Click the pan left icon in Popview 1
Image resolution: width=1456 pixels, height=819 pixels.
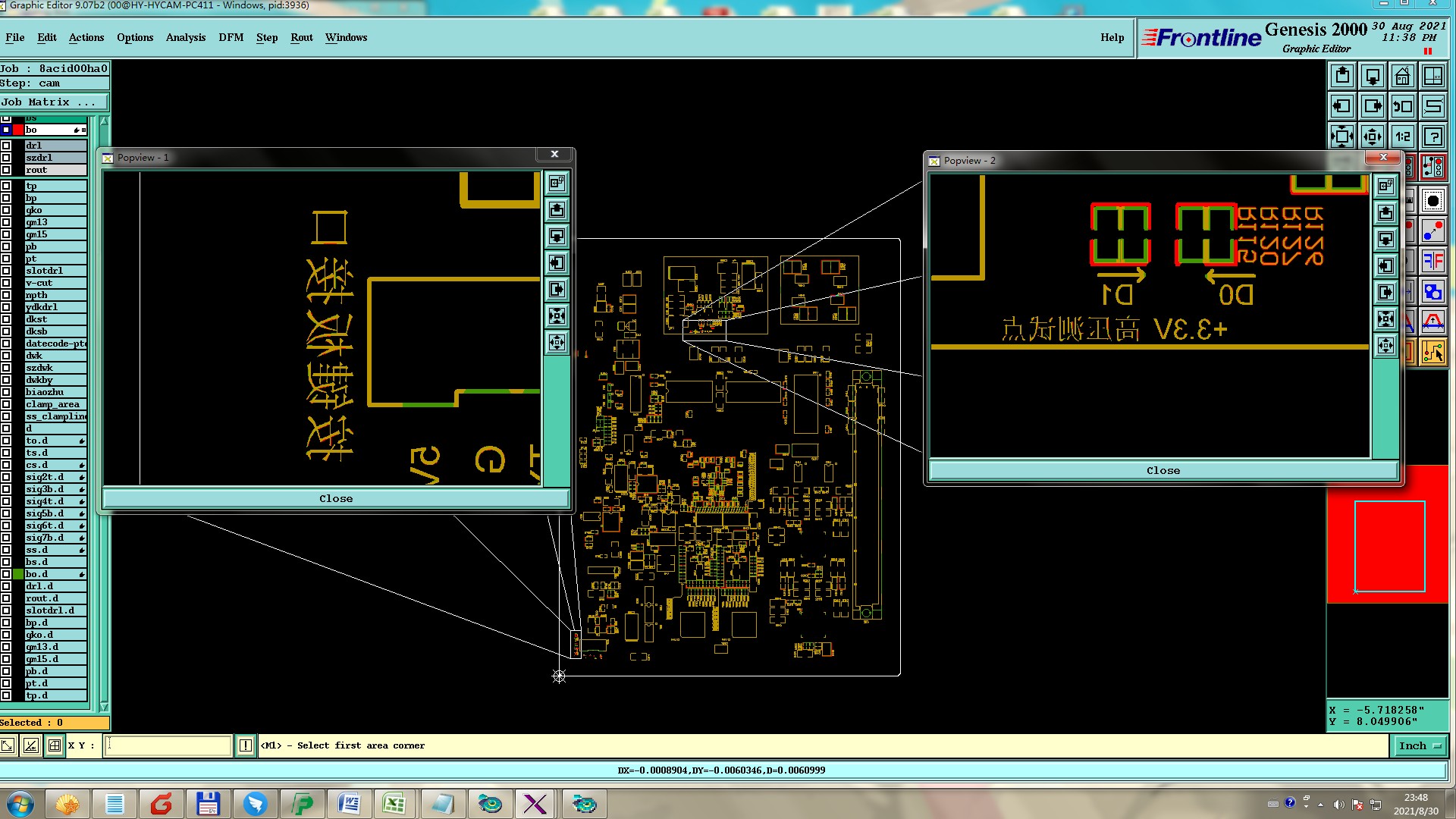[557, 263]
